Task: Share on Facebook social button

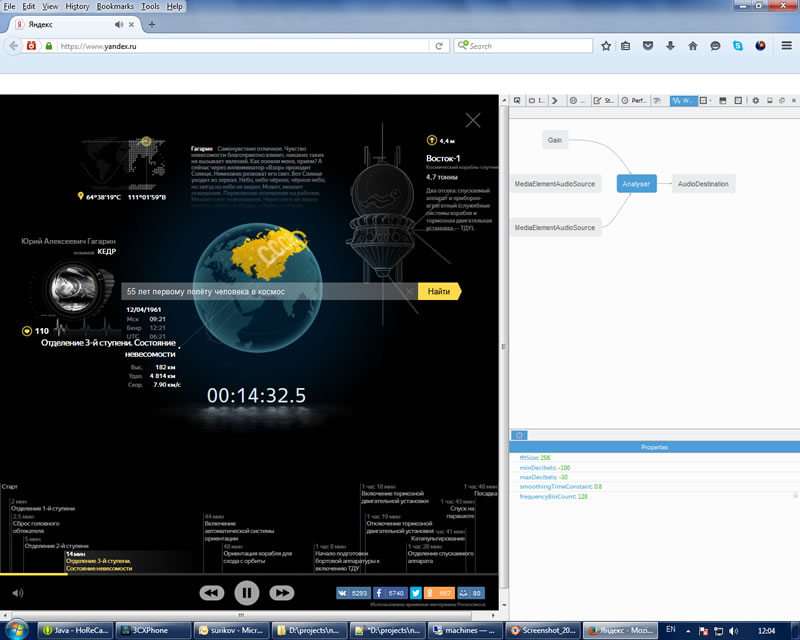Action: [390, 593]
